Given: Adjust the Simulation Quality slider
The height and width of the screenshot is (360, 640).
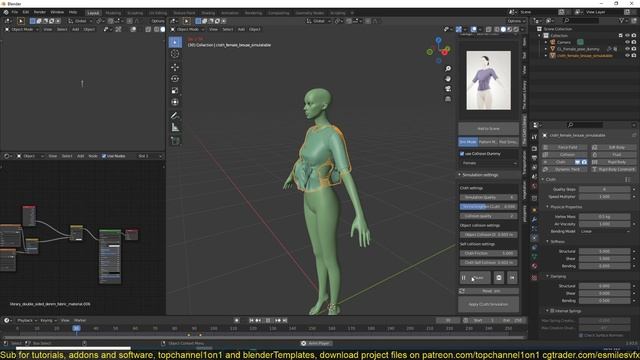Looking at the screenshot, I should click(x=489, y=198).
